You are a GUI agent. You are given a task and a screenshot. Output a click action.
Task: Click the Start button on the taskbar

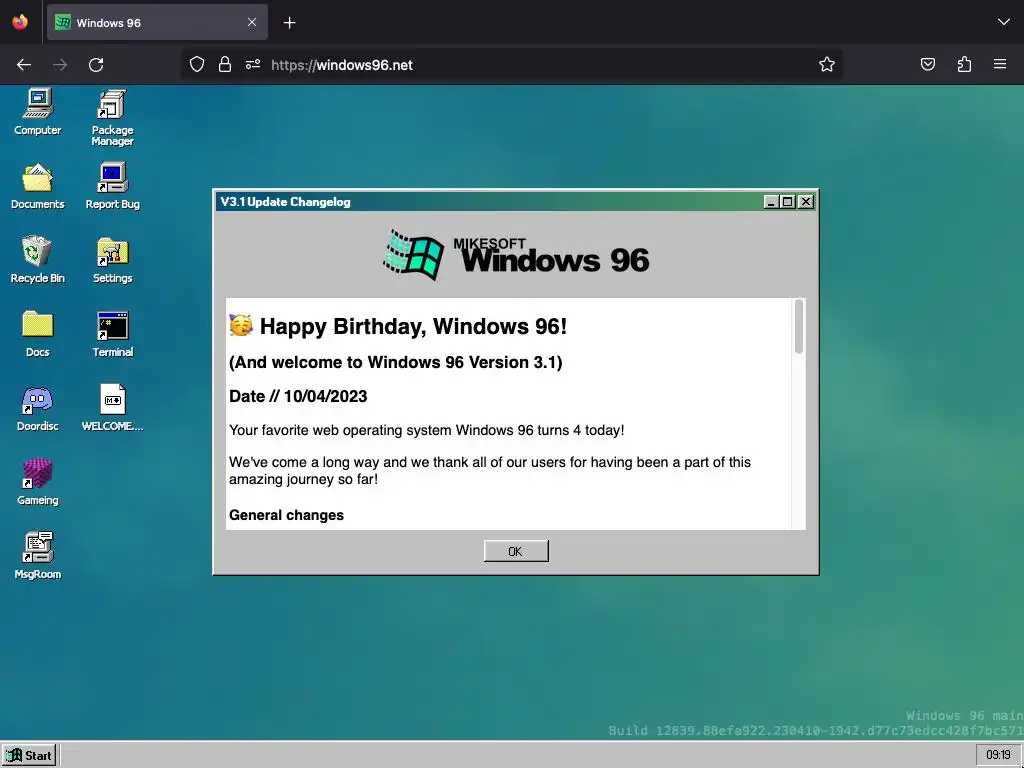(x=29, y=756)
